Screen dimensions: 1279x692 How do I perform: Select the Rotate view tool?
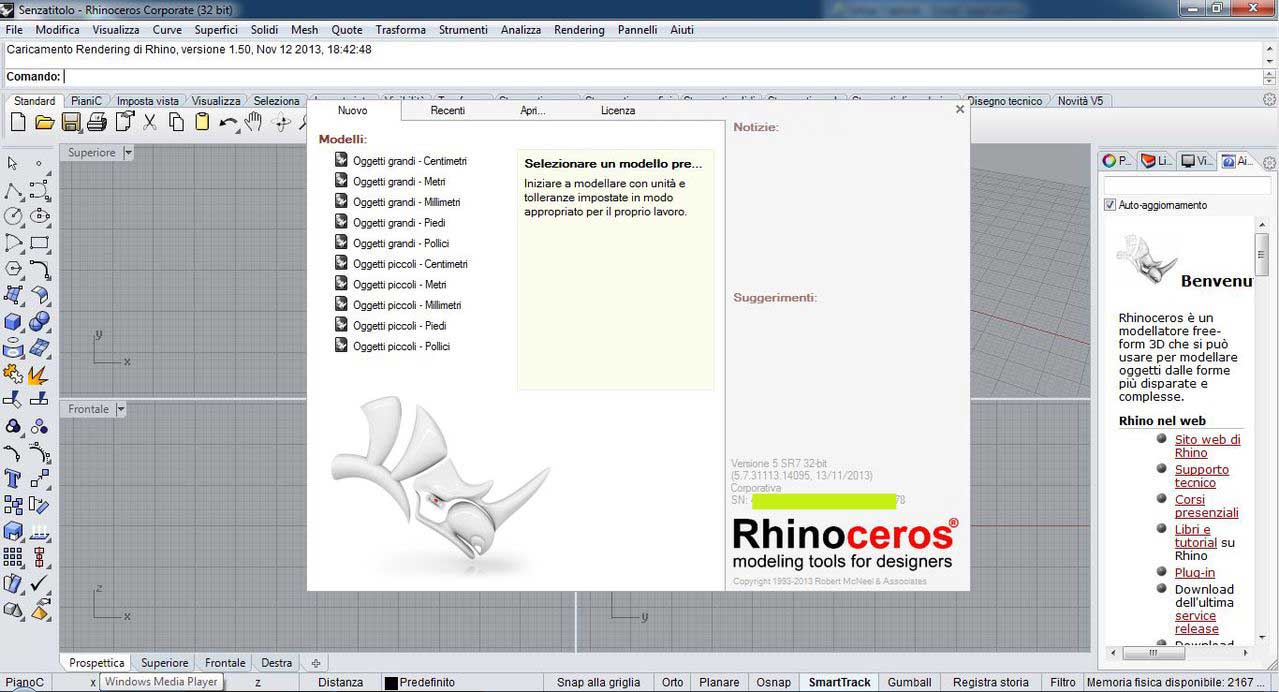pos(281,122)
